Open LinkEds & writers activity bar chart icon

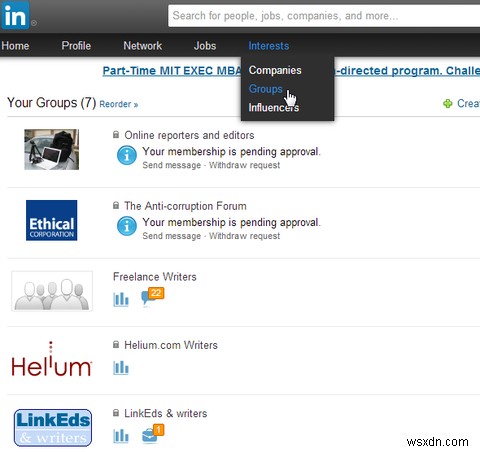click(x=121, y=436)
